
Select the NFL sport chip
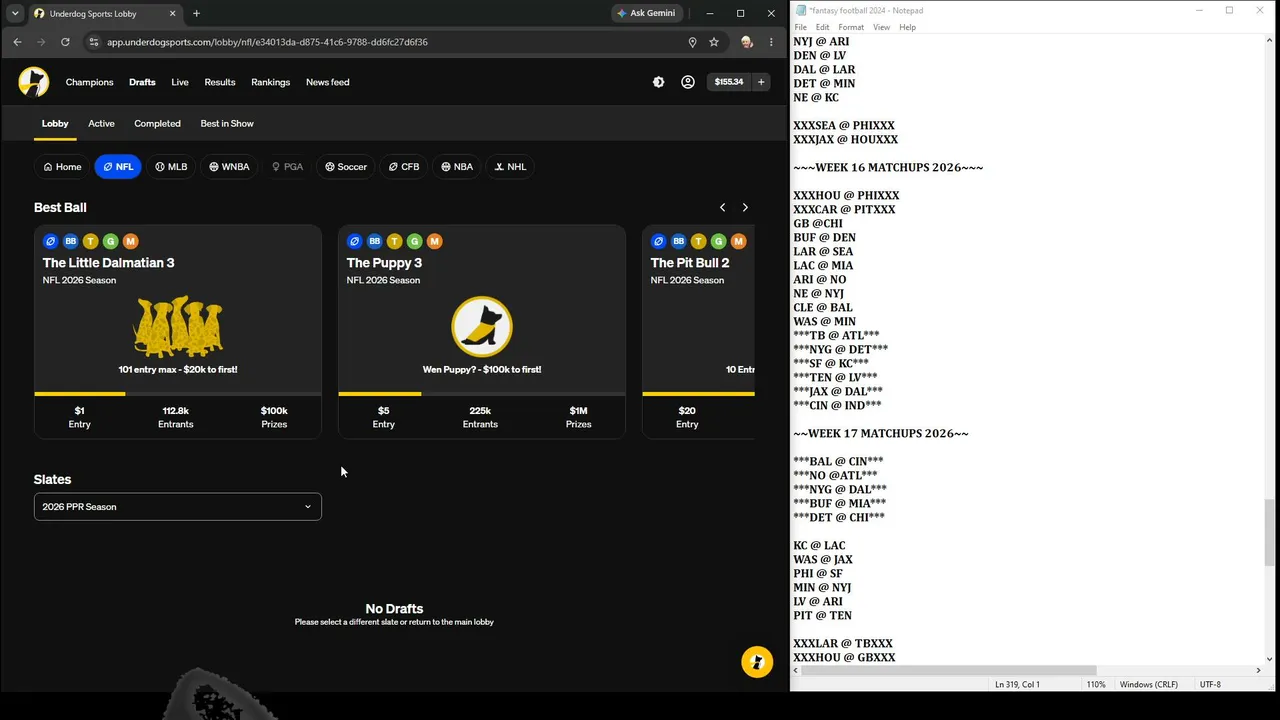[118, 167]
